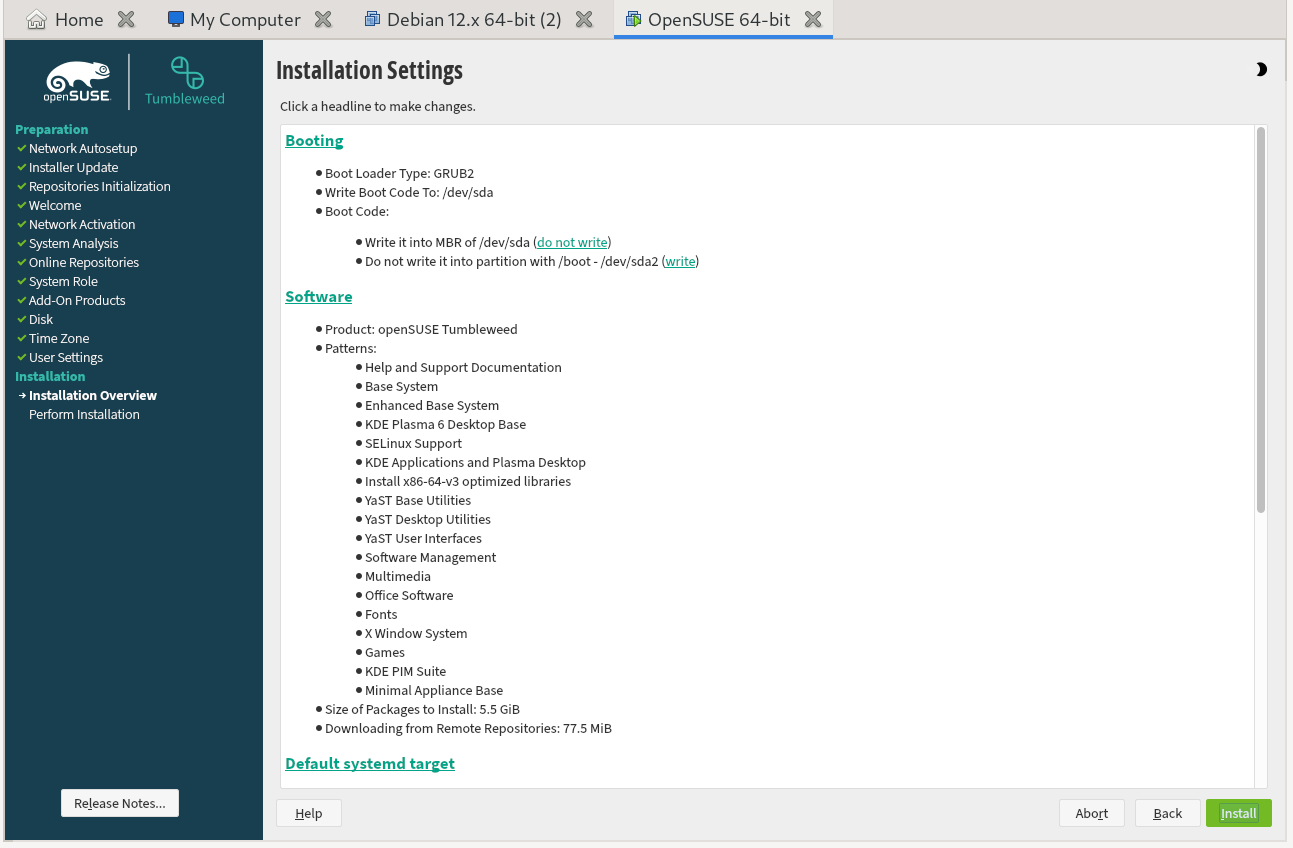This screenshot has width=1293, height=848.
Task: Click 'Repositories Initialization' sidebar step
Action: tap(100, 187)
